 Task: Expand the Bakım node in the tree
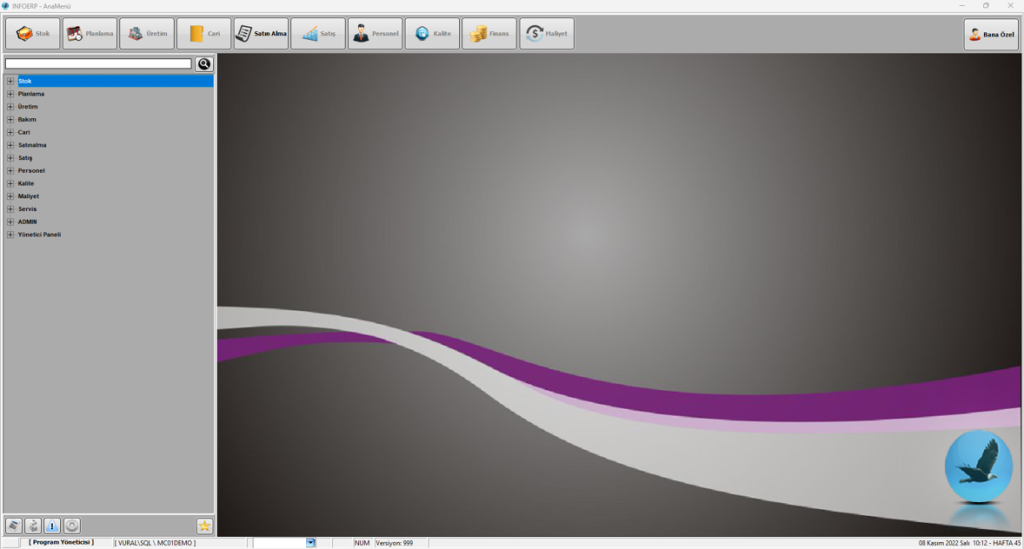pyautogui.click(x=10, y=119)
